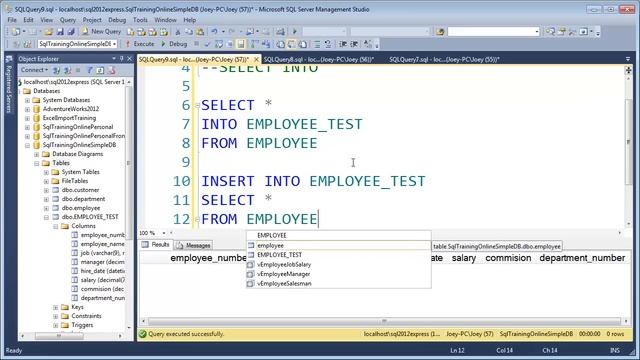Click the Cut scissors icon
The image size is (640, 360).
coord(178,31)
